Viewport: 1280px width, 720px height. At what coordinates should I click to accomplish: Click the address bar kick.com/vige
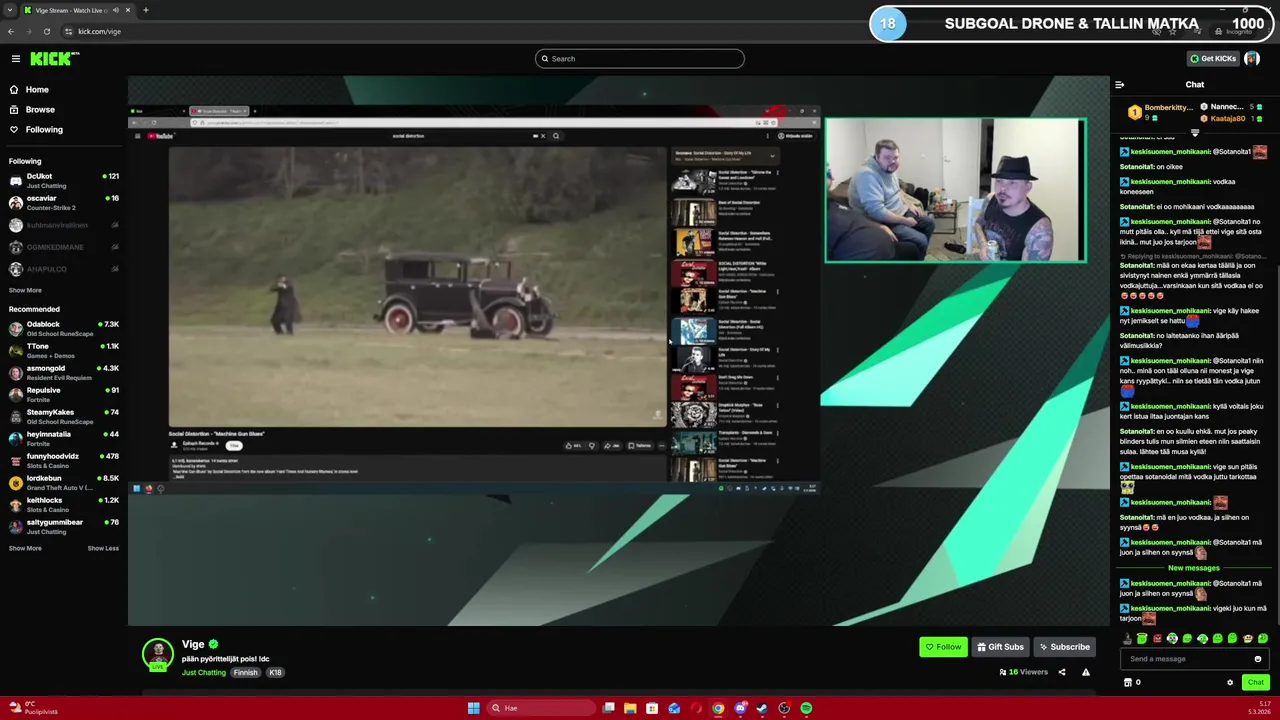(x=99, y=31)
